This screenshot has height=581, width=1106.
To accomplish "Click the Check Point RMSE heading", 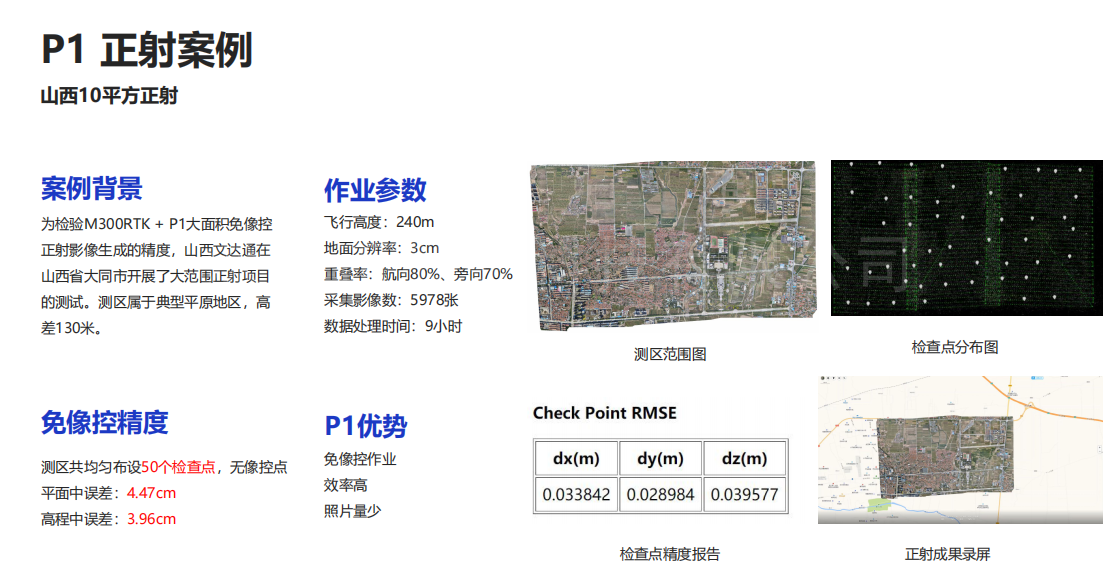I will click(604, 413).
